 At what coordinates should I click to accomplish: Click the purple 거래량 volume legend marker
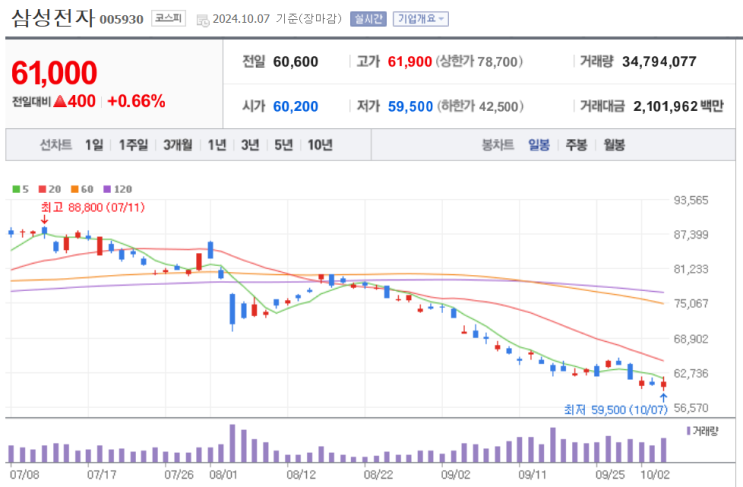click(689, 431)
